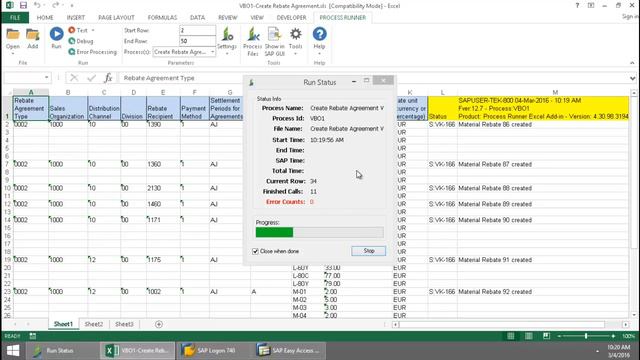Open the Process(s) dropdown
This screenshot has width=640, height=360.
click(212, 52)
